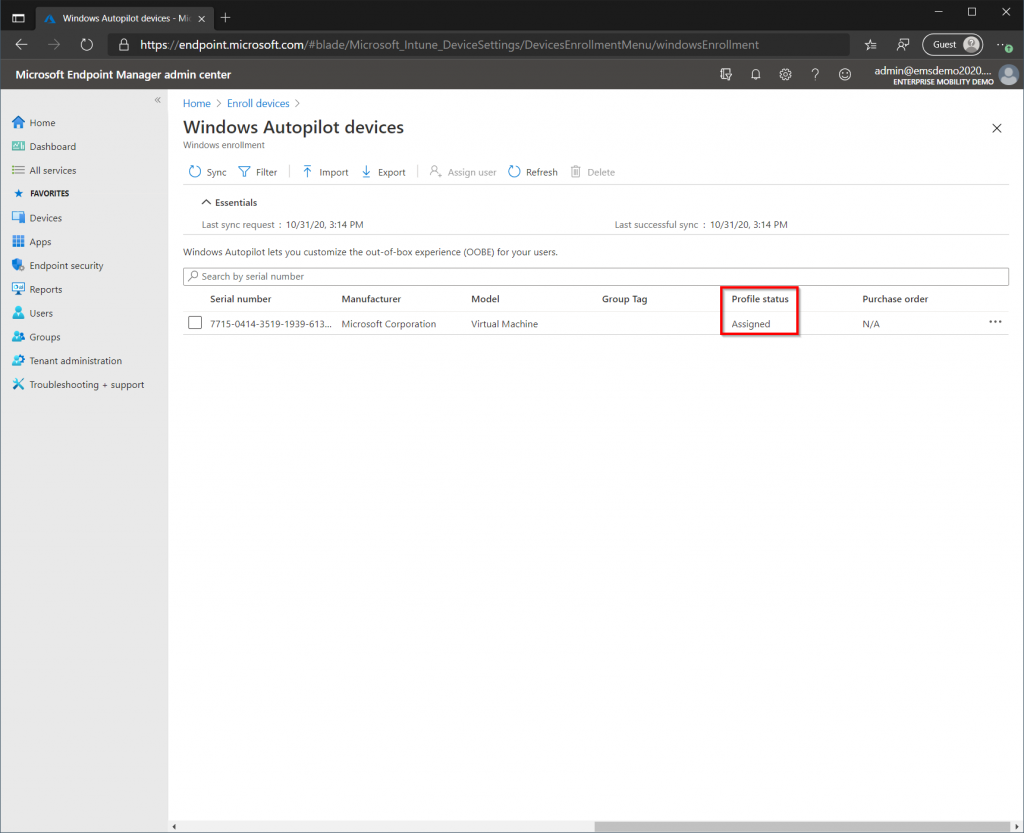Open Apps in the sidebar

(31, 242)
